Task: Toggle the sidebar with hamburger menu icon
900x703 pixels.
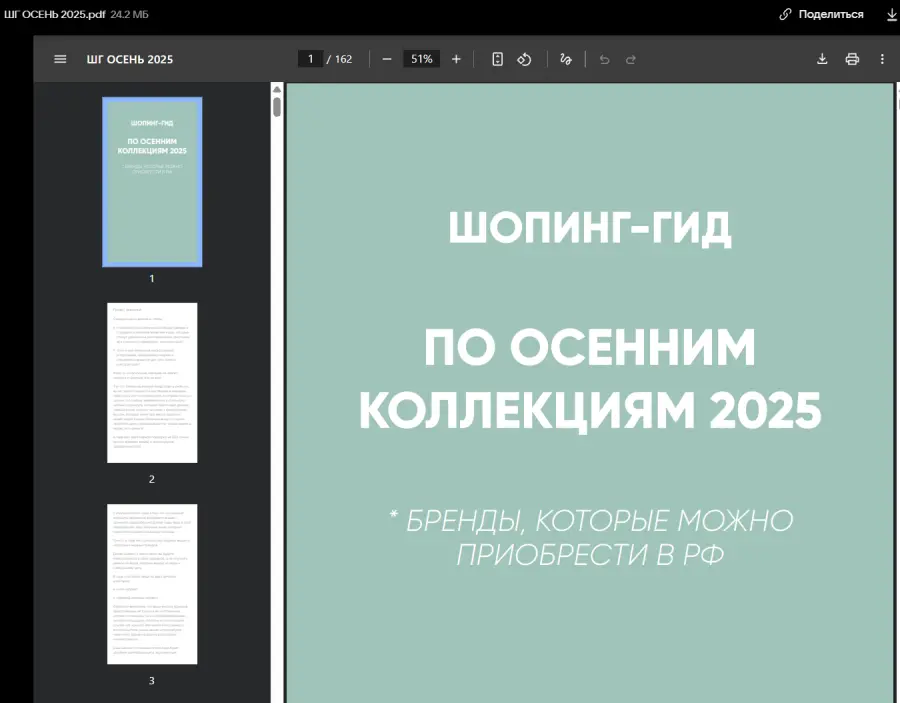Action: pyautogui.click(x=60, y=59)
